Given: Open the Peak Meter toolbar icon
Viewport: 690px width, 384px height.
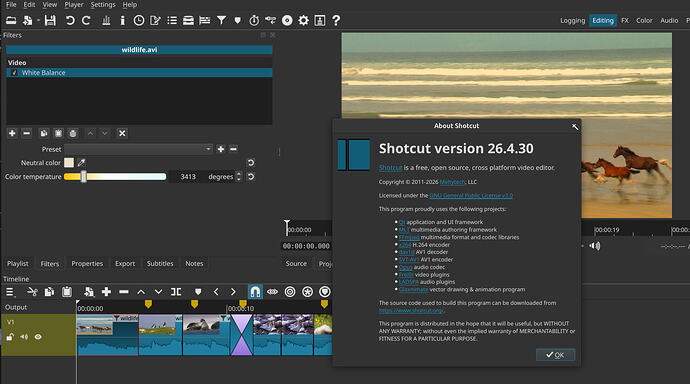Looking at the screenshot, I should pos(106,20).
